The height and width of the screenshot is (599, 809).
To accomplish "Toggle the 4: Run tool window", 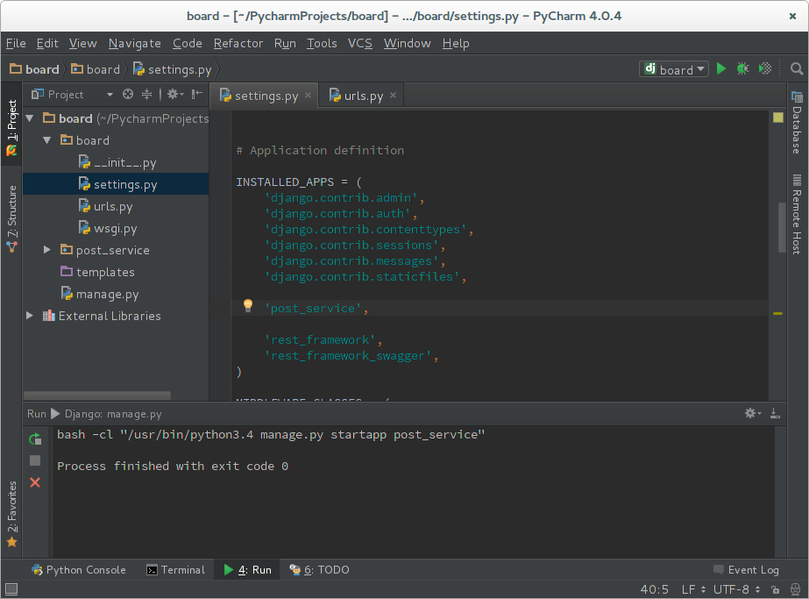I will [248, 570].
